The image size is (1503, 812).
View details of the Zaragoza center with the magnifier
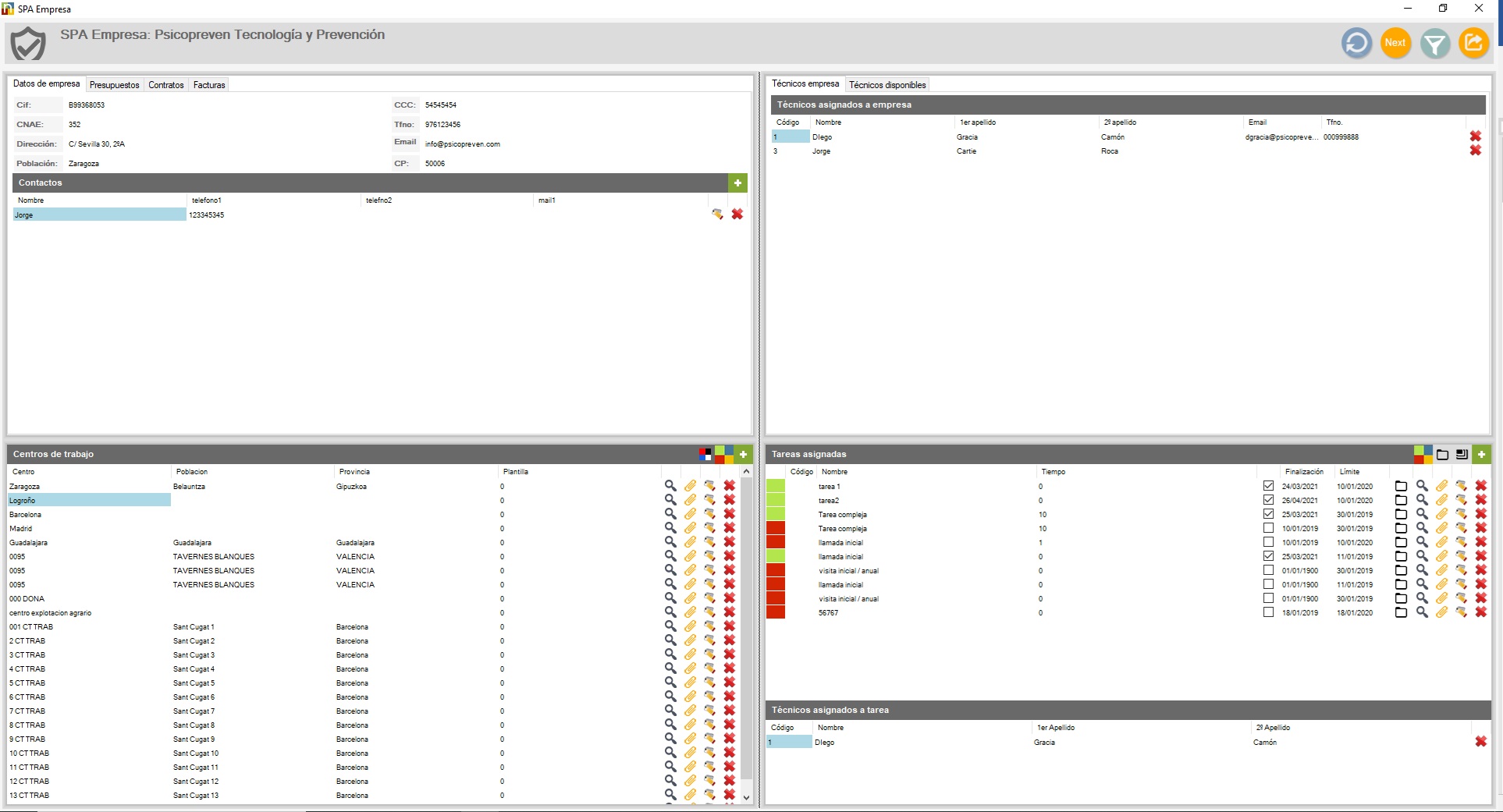pyautogui.click(x=670, y=486)
